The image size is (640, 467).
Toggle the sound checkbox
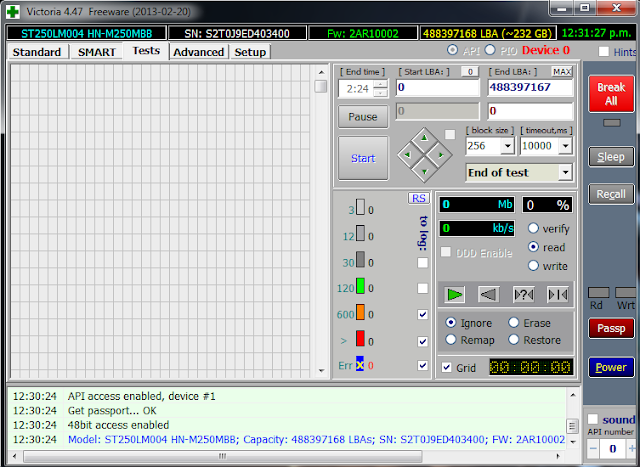593,419
